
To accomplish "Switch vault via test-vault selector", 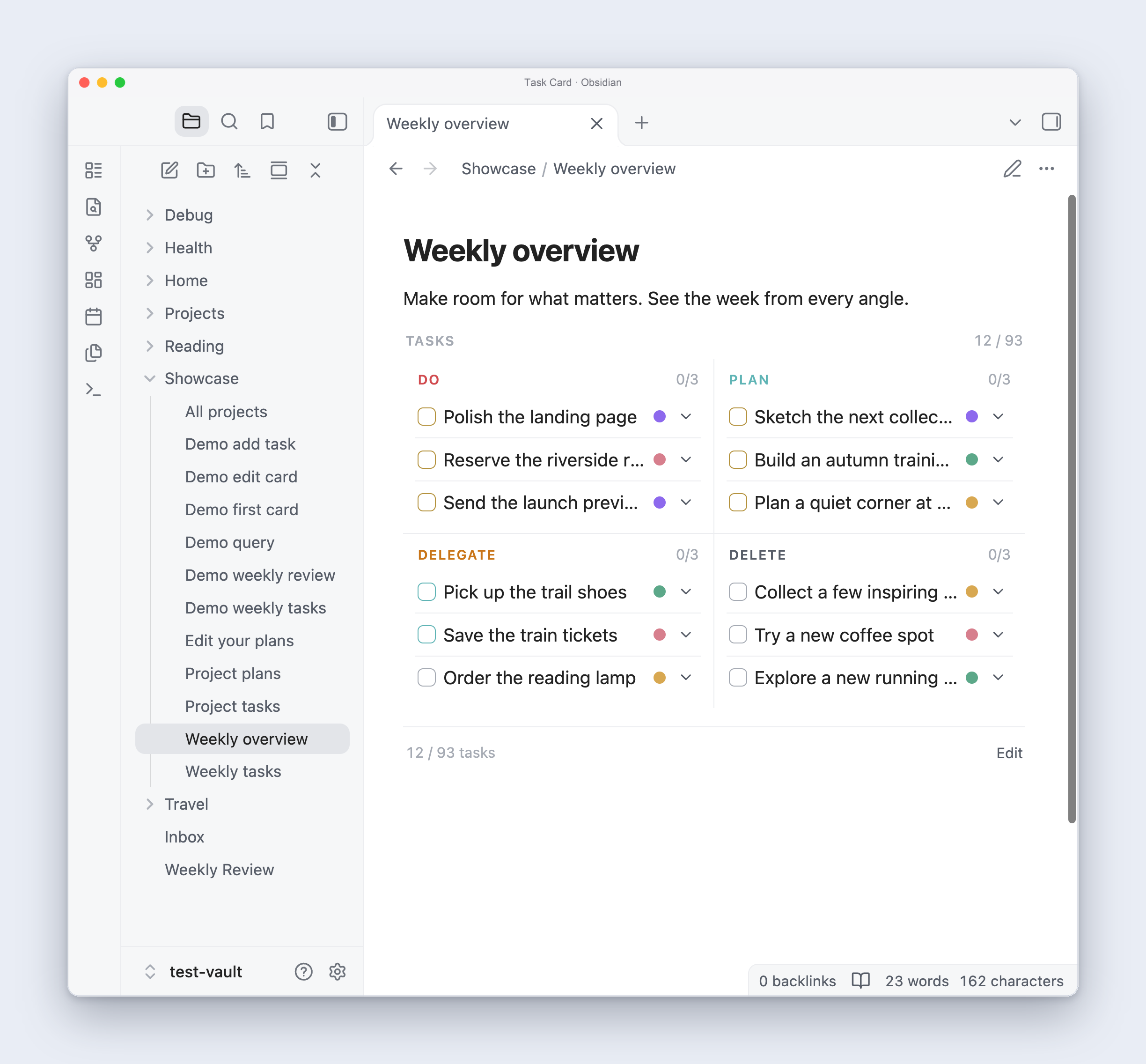I will [x=194, y=971].
